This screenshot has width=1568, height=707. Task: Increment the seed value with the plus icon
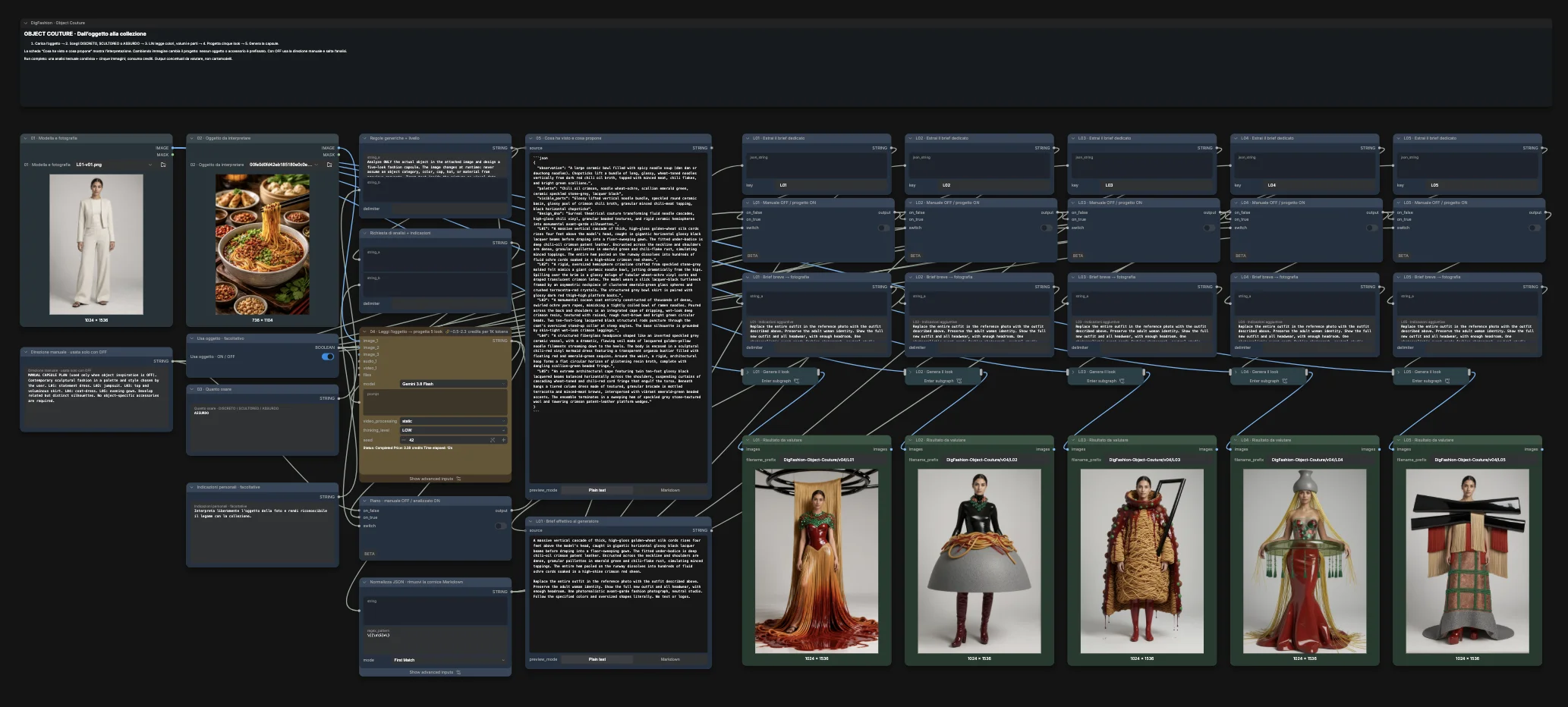pyautogui.click(x=503, y=440)
